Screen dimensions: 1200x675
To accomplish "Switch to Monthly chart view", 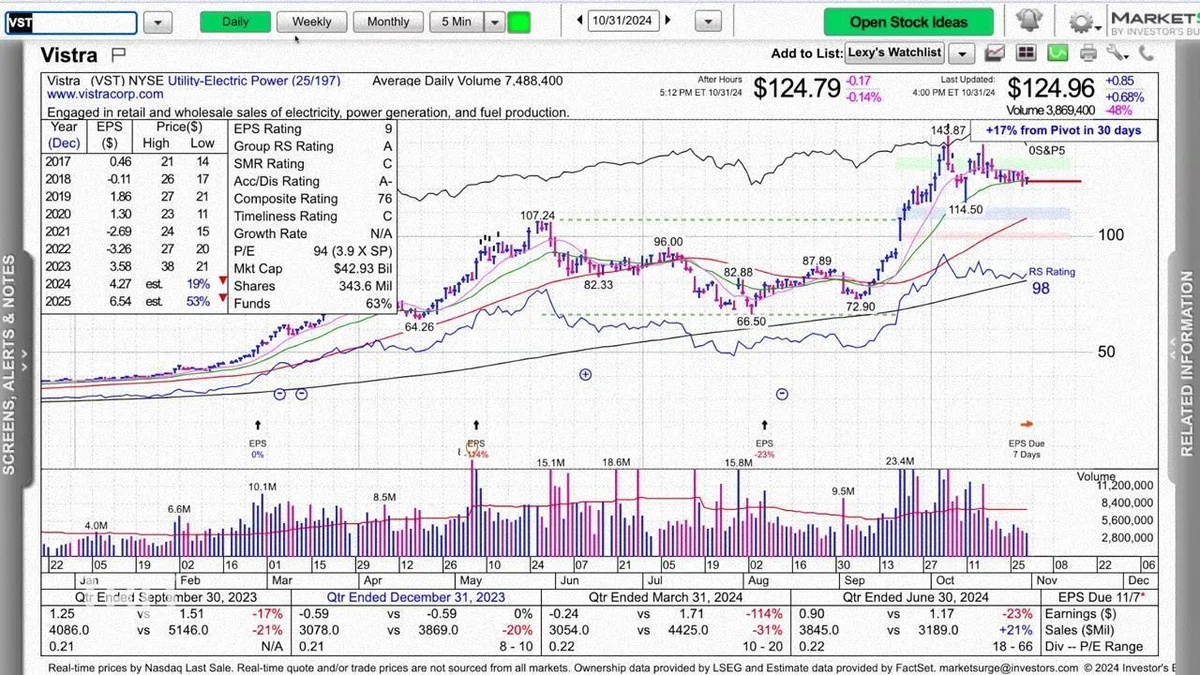I will (388, 21).
